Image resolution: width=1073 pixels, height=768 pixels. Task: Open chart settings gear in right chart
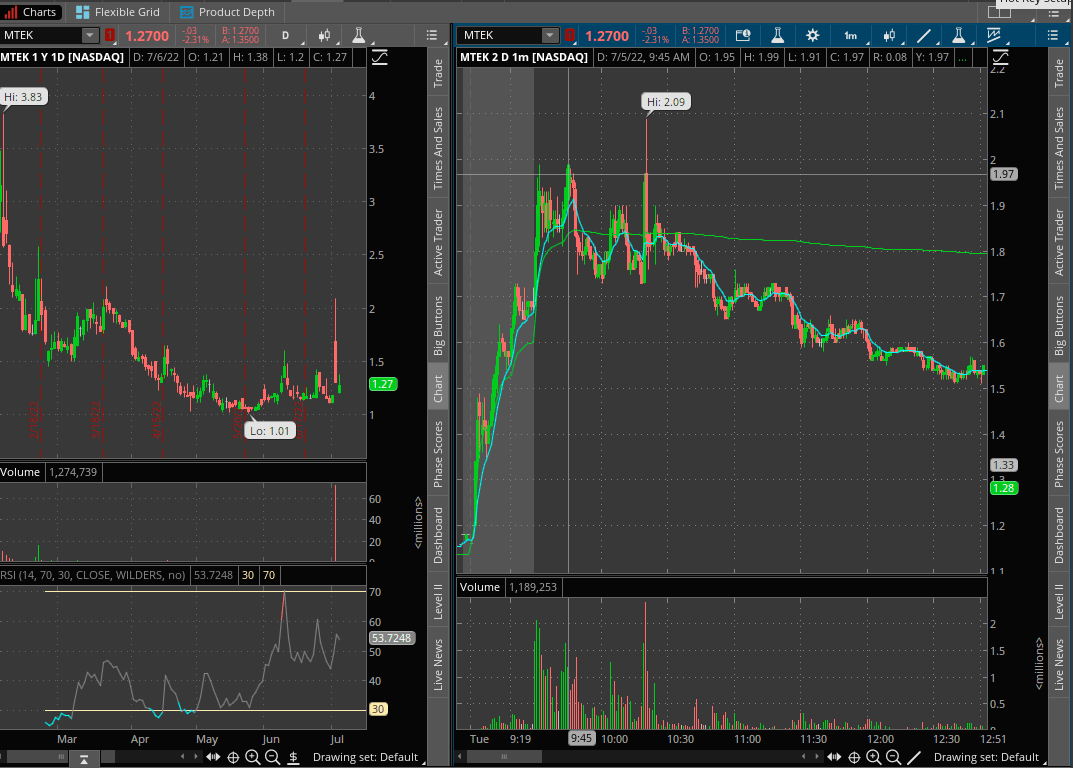(x=812, y=36)
